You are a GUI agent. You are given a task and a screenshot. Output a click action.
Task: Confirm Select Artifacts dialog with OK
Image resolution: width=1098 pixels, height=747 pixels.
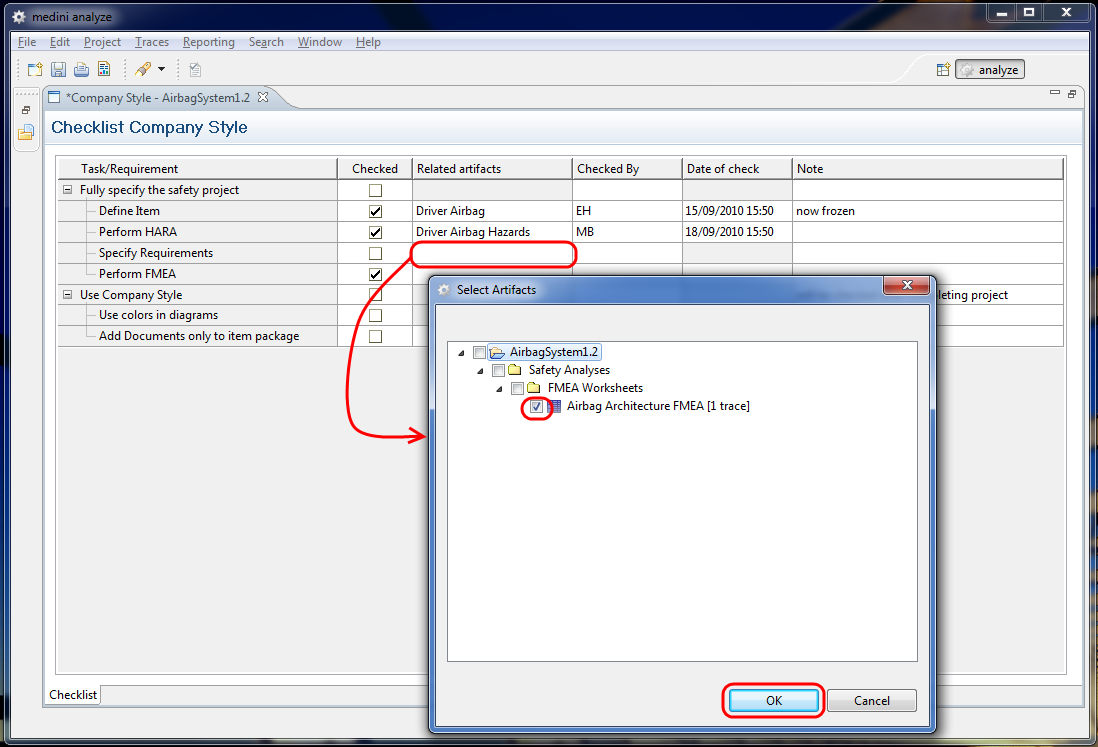click(x=774, y=701)
